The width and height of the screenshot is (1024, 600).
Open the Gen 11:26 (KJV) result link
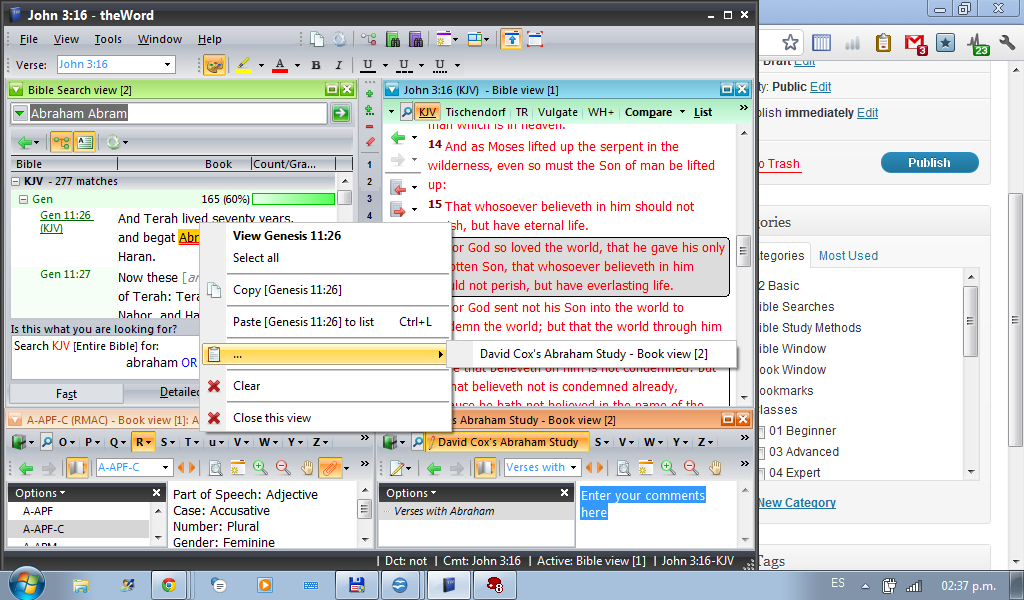tap(65, 221)
